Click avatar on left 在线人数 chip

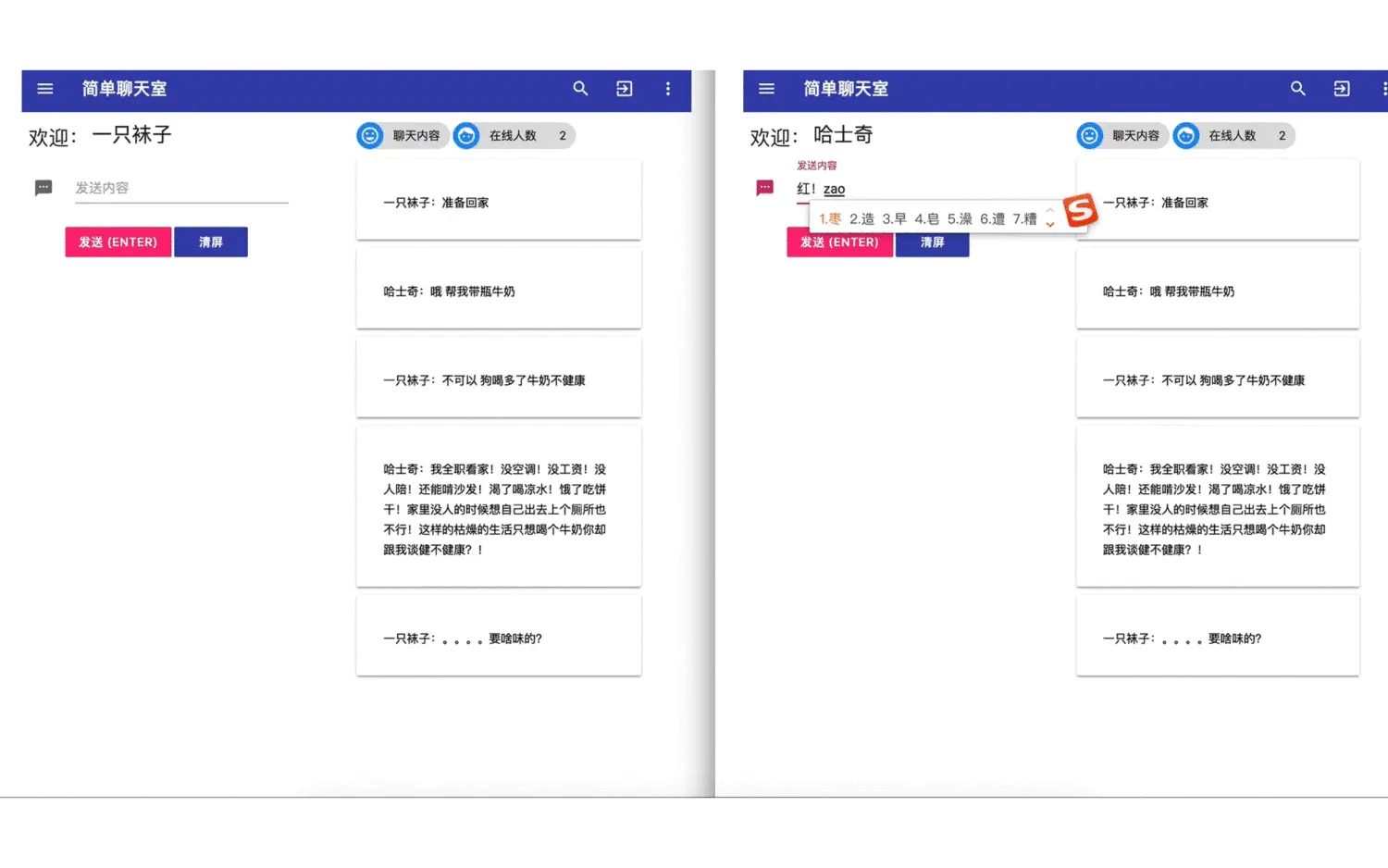(467, 136)
